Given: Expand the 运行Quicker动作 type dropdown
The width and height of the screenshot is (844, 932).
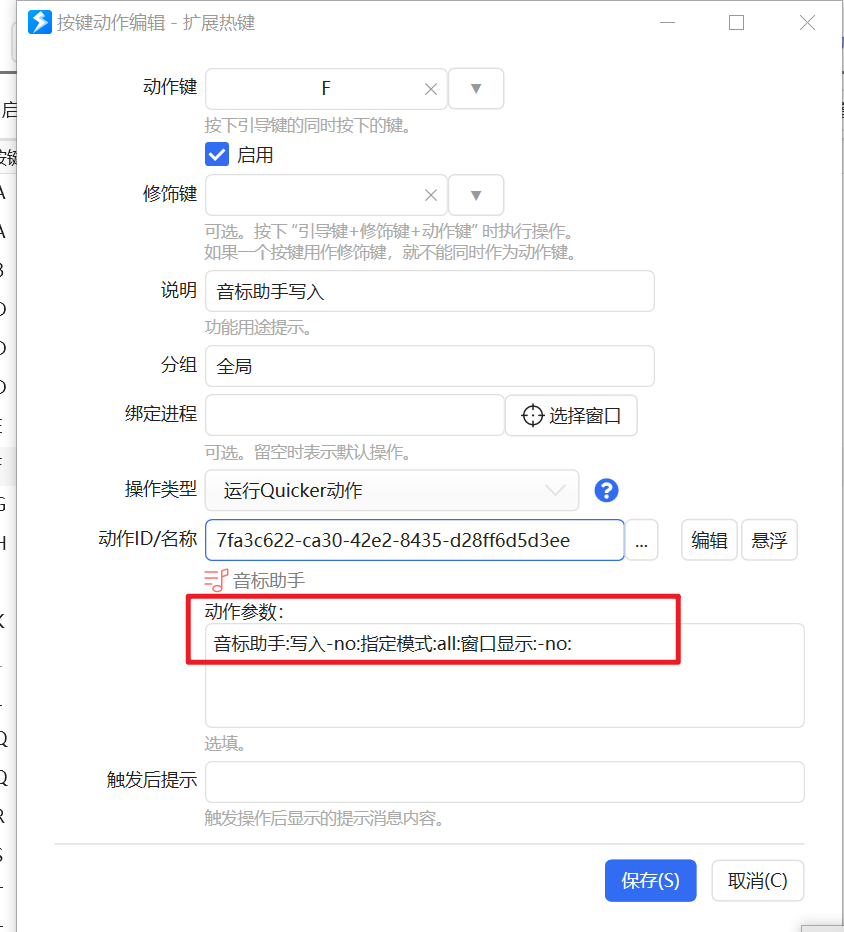Looking at the screenshot, I should point(392,490).
